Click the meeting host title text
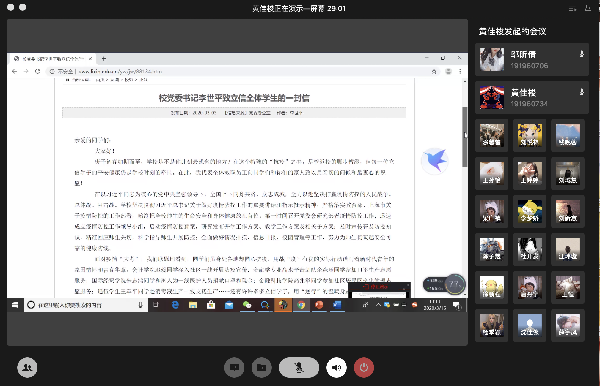 point(512,31)
